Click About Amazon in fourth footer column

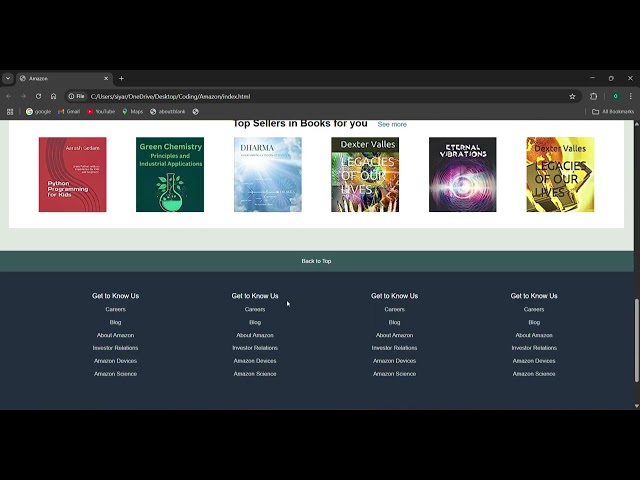click(534, 335)
